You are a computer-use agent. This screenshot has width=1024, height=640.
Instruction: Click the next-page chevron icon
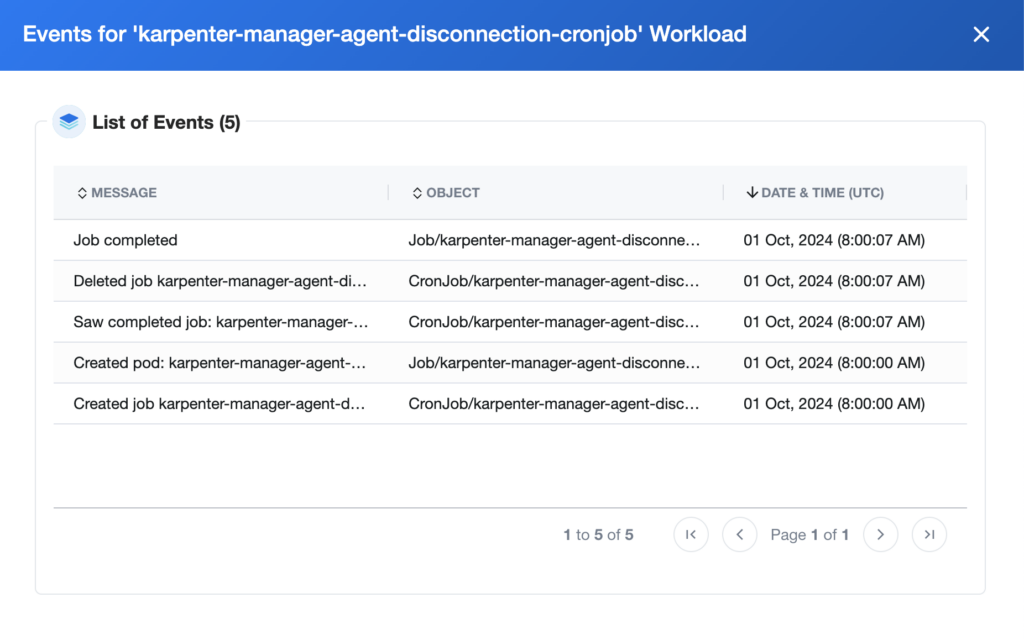880,534
